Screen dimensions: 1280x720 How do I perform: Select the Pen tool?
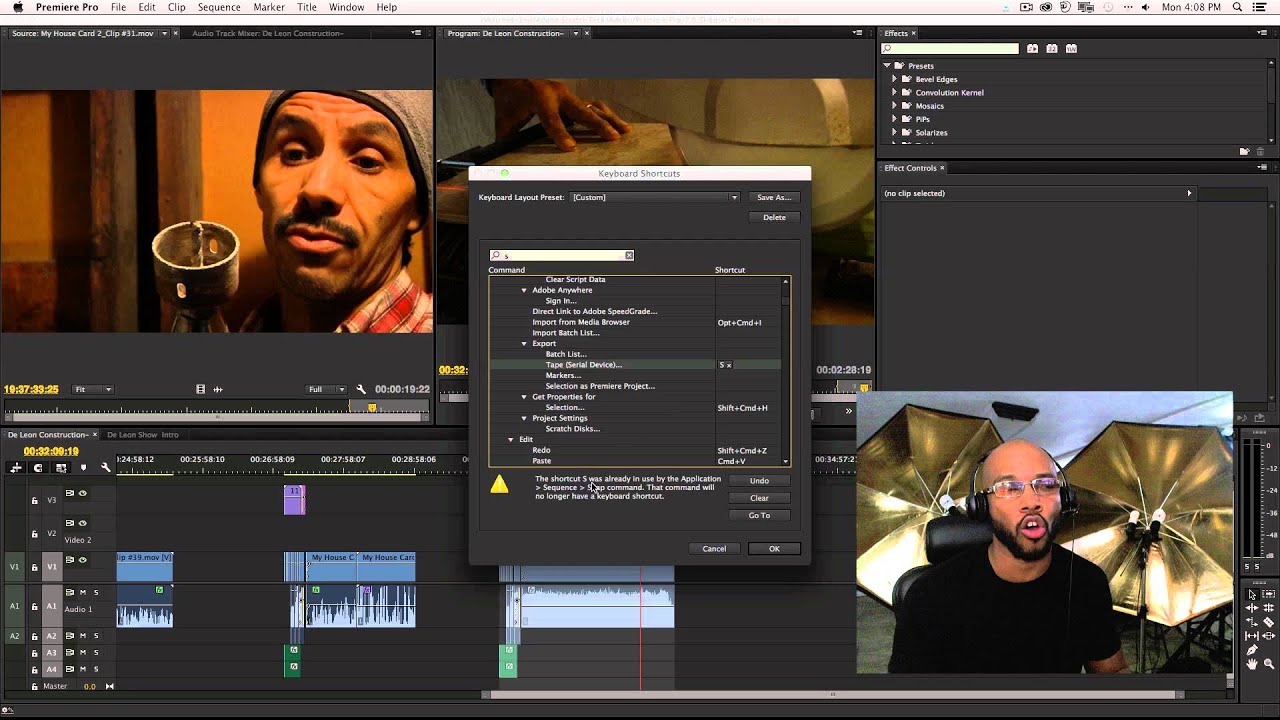point(1252,650)
